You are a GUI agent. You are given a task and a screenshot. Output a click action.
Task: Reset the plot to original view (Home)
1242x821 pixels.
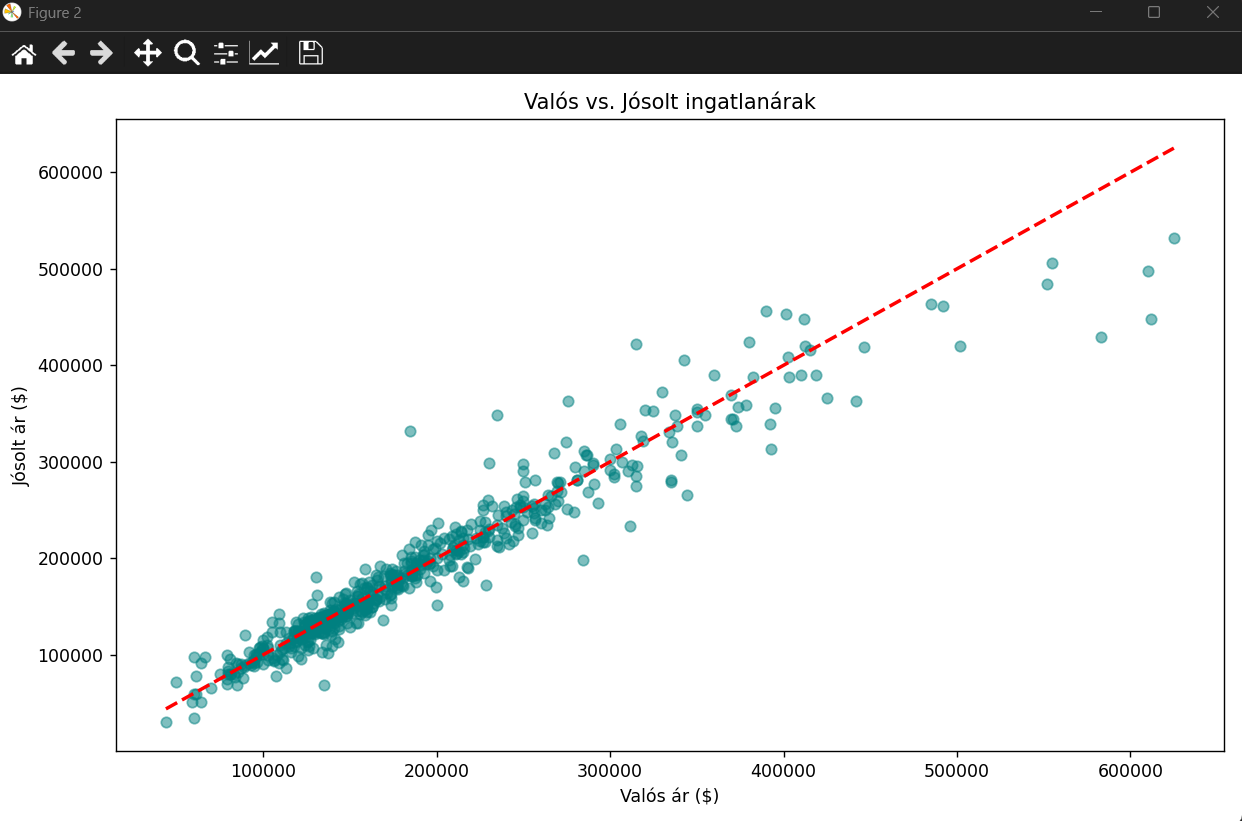[24, 53]
